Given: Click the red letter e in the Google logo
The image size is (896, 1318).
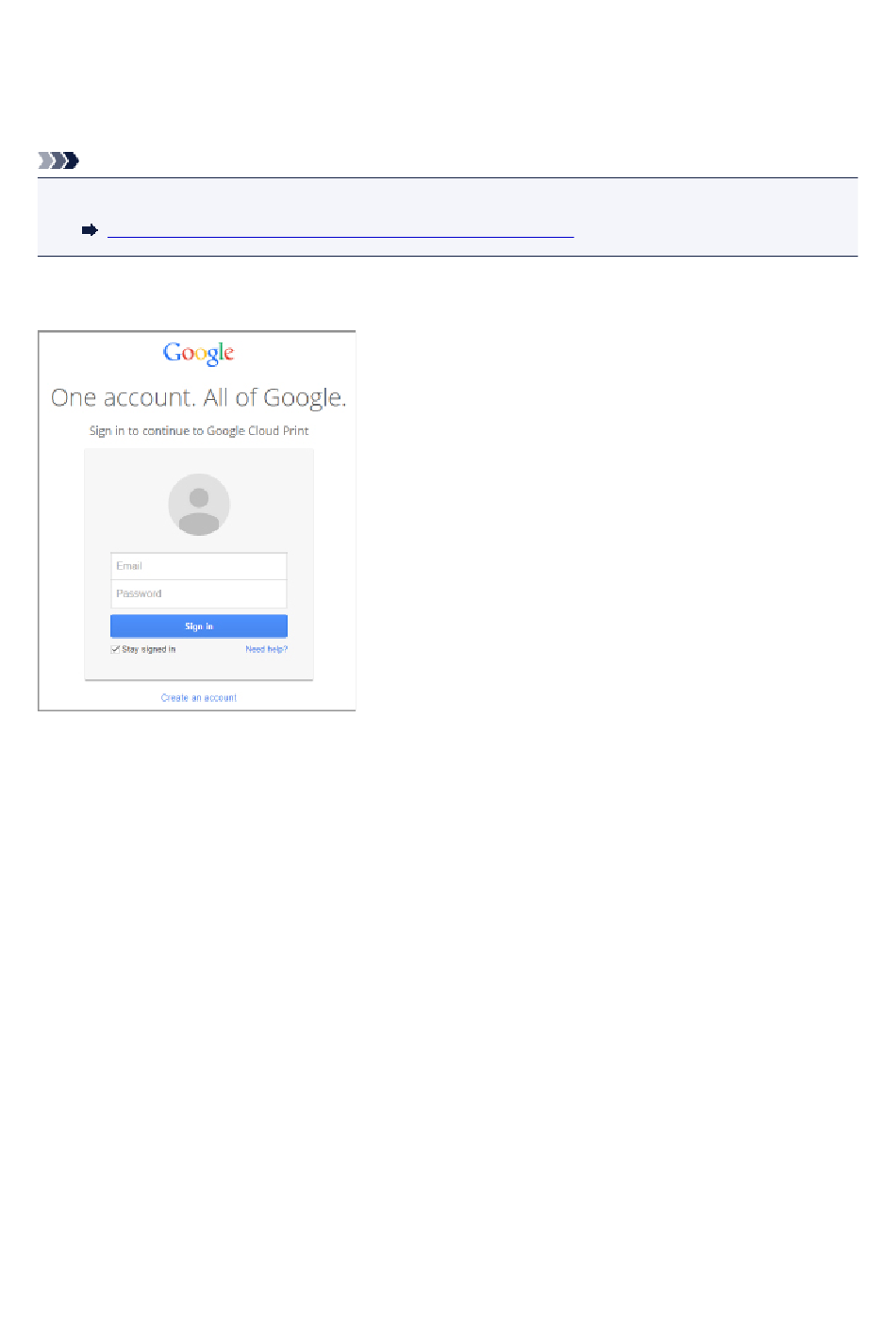Looking at the screenshot, I should coord(229,354).
